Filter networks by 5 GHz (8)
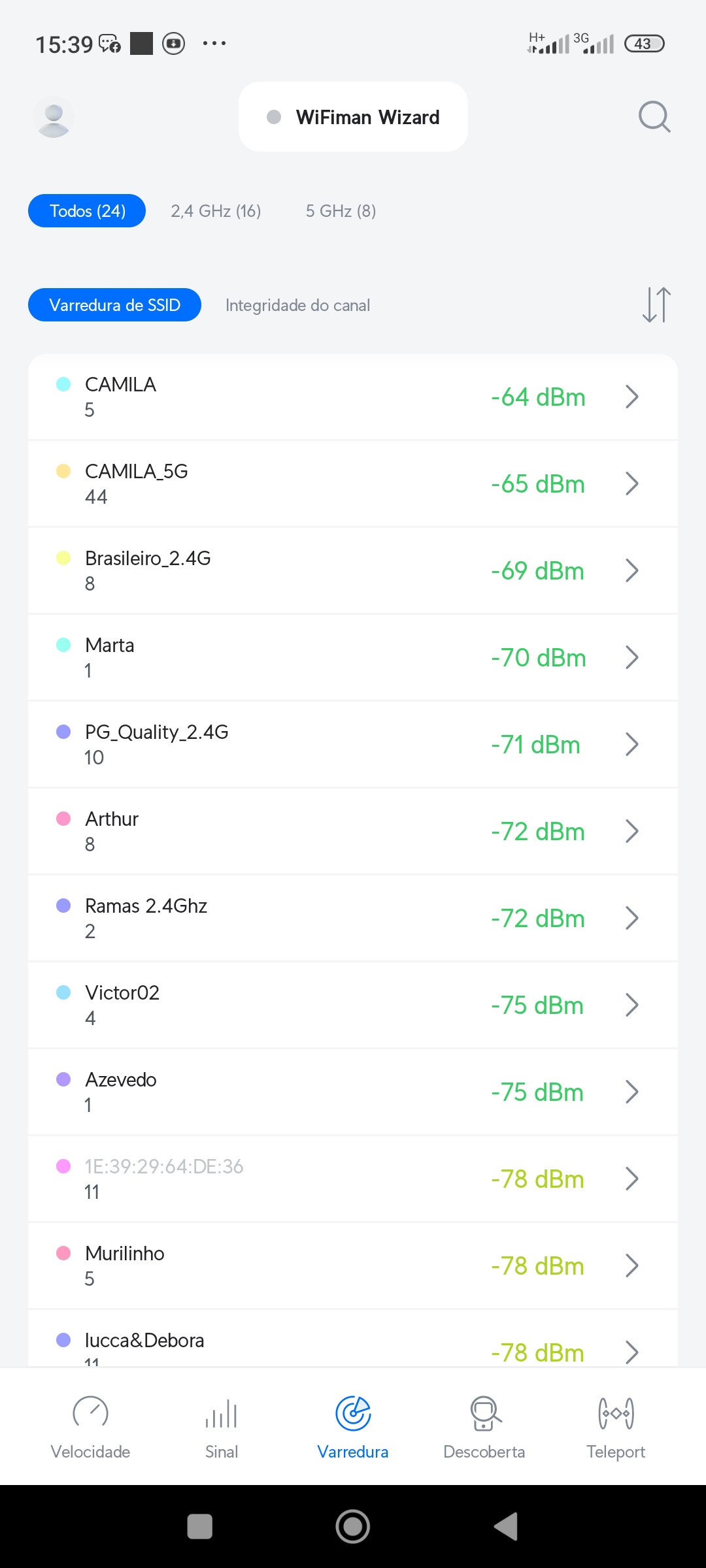This screenshot has width=706, height=1568. point(341,211)
